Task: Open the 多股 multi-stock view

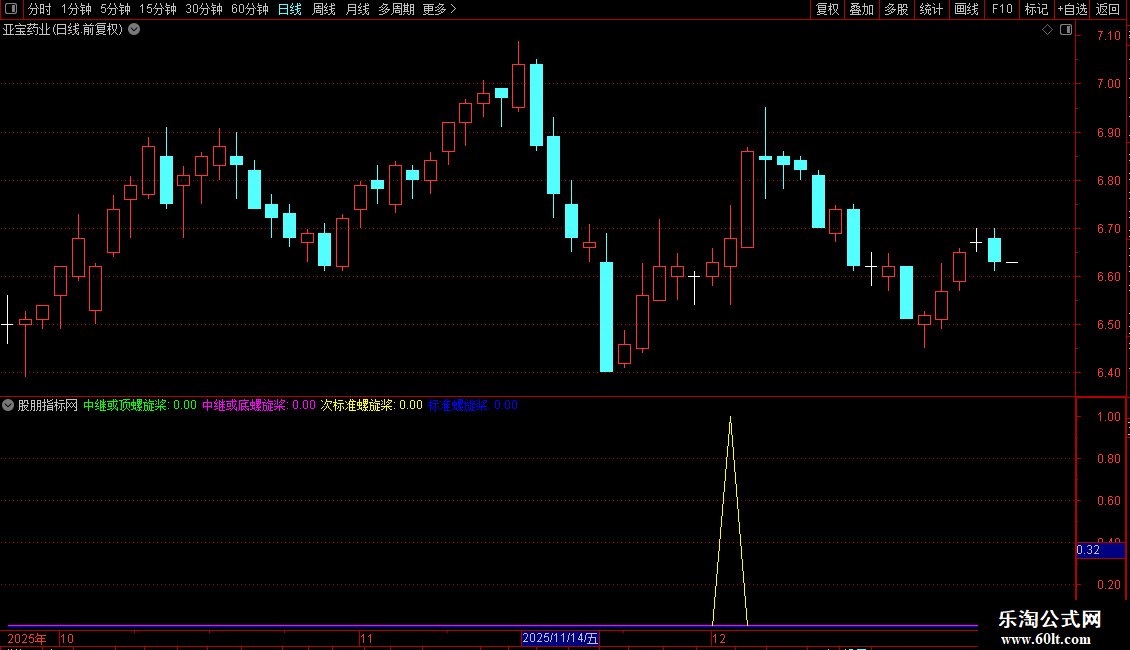Action: 897,9
